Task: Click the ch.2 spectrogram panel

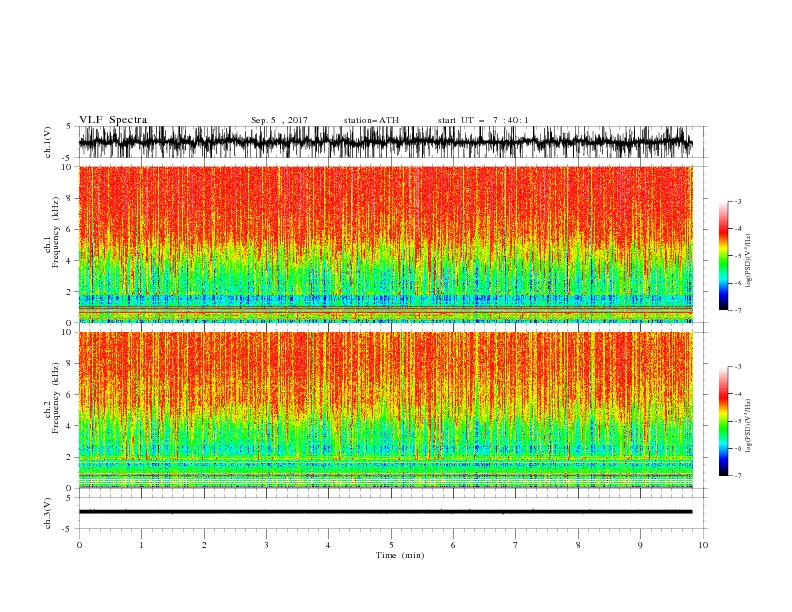Action: pos(385,410)
